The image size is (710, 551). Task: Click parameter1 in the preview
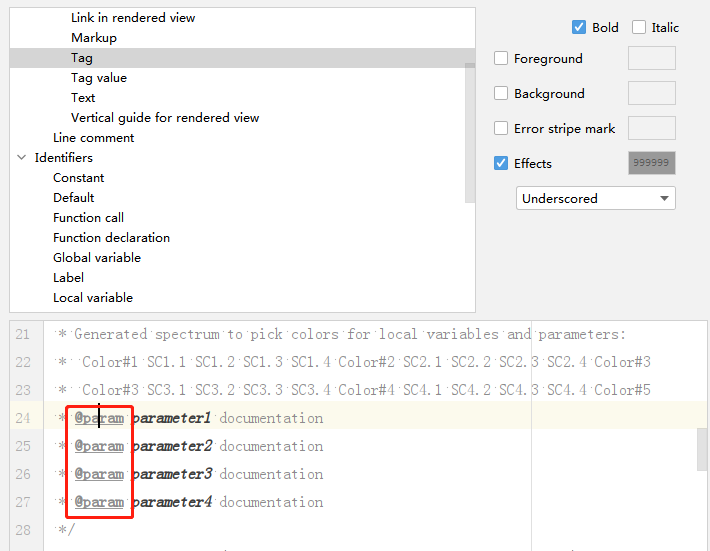[172, 418]
